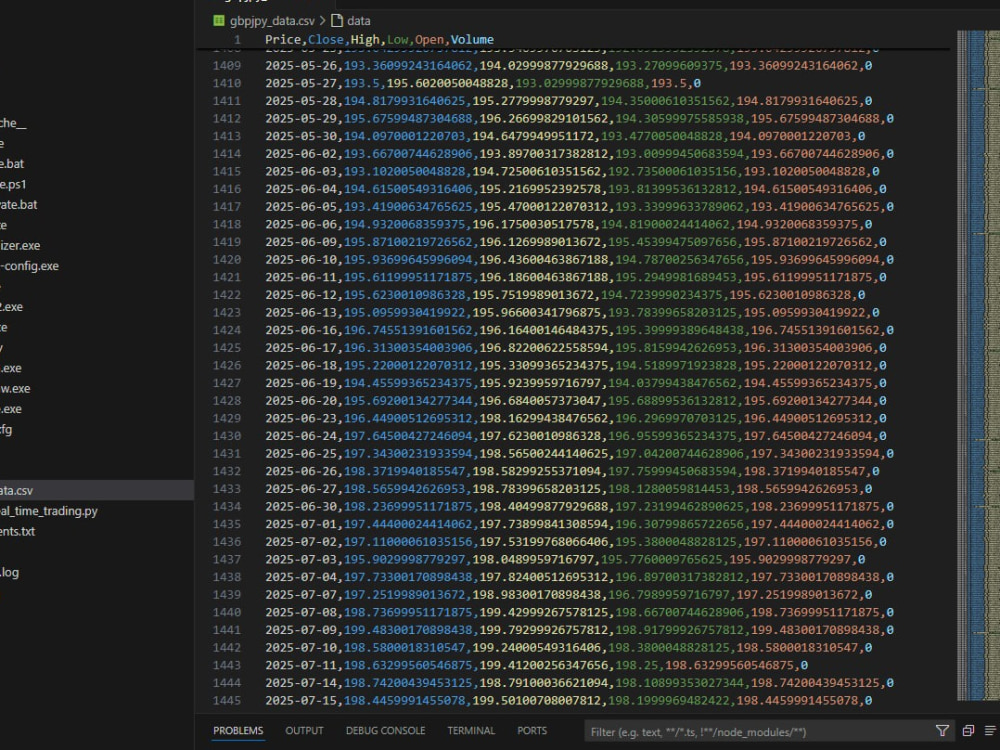The width and height of the screenshot is (1000, 750).
Task: Switch to the OUTPUT panel tab
Action: click(304, 731)
